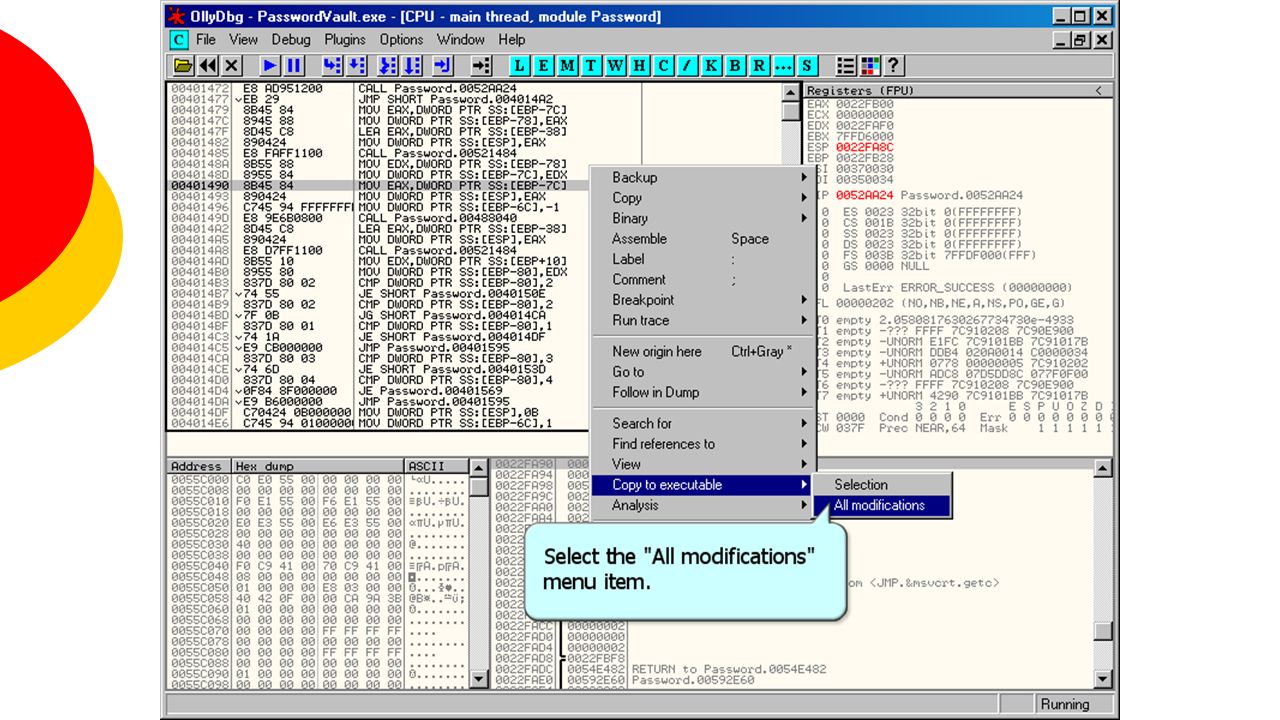Click the CPU window C icon in menu bar

click(178, 40)
